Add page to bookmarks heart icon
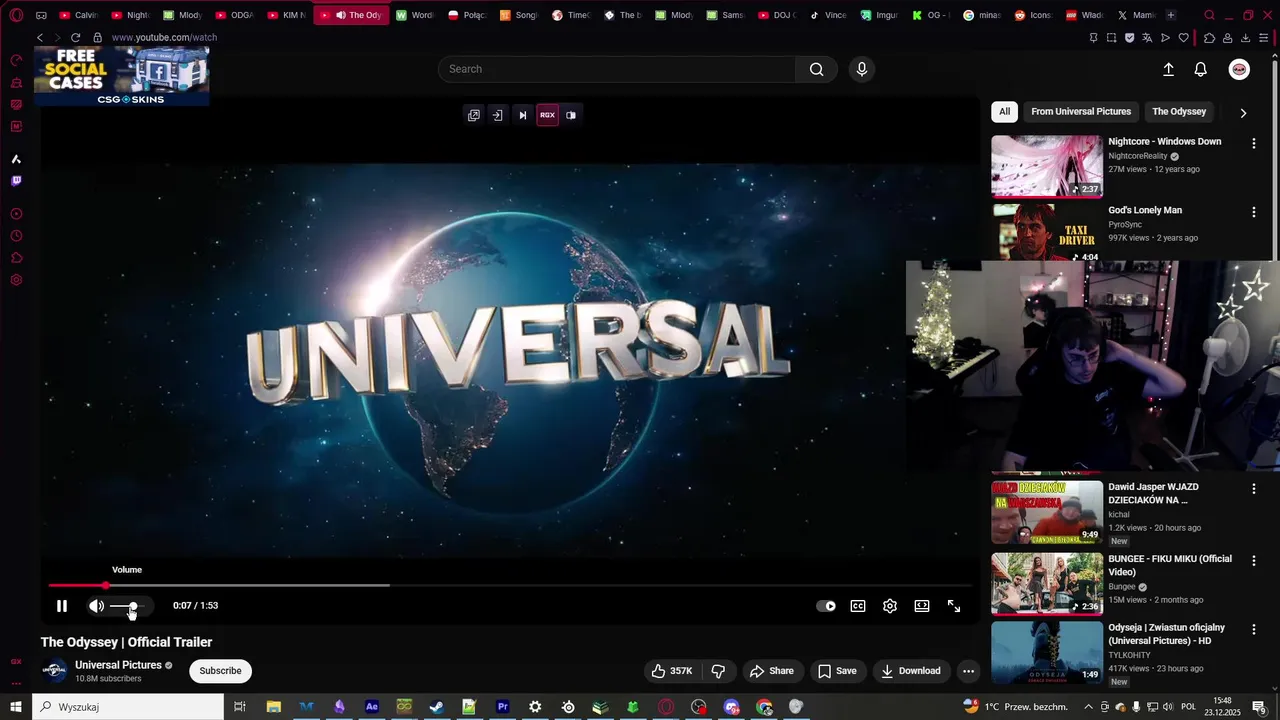This screenshot has height=720, width=1280. pyautogui.click(x=1184, y=37)
